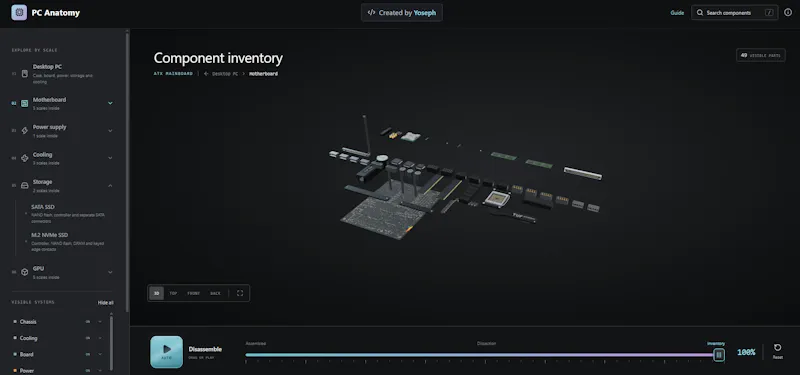Click the ATX MAINBOARD label
The height and width of the screenshot is (375, 800).
(x=173, y=74)
